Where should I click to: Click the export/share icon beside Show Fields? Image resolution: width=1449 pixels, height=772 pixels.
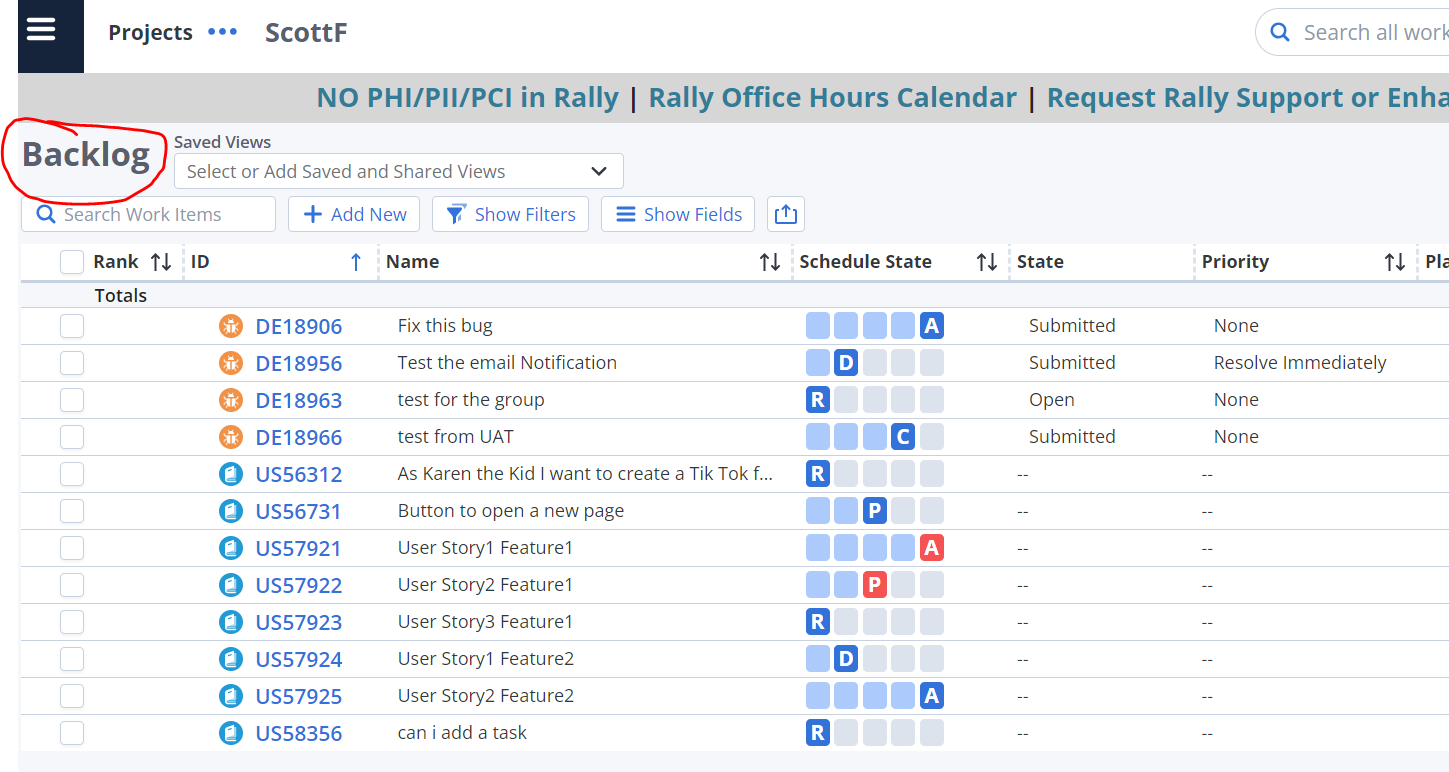click(785, 214)
